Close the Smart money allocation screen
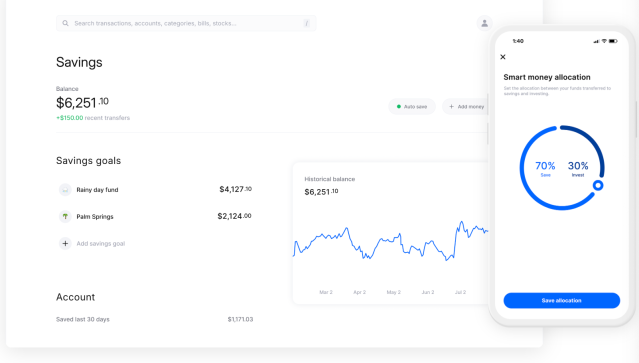 click(x=503, y=57)
